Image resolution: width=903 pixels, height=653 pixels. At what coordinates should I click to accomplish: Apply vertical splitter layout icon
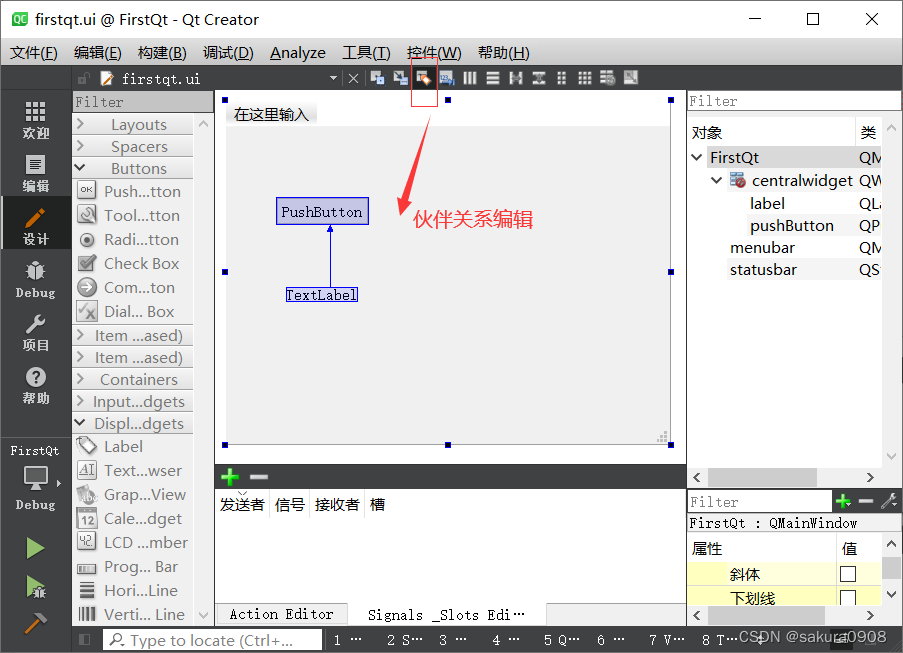click(x=539, y=78)
